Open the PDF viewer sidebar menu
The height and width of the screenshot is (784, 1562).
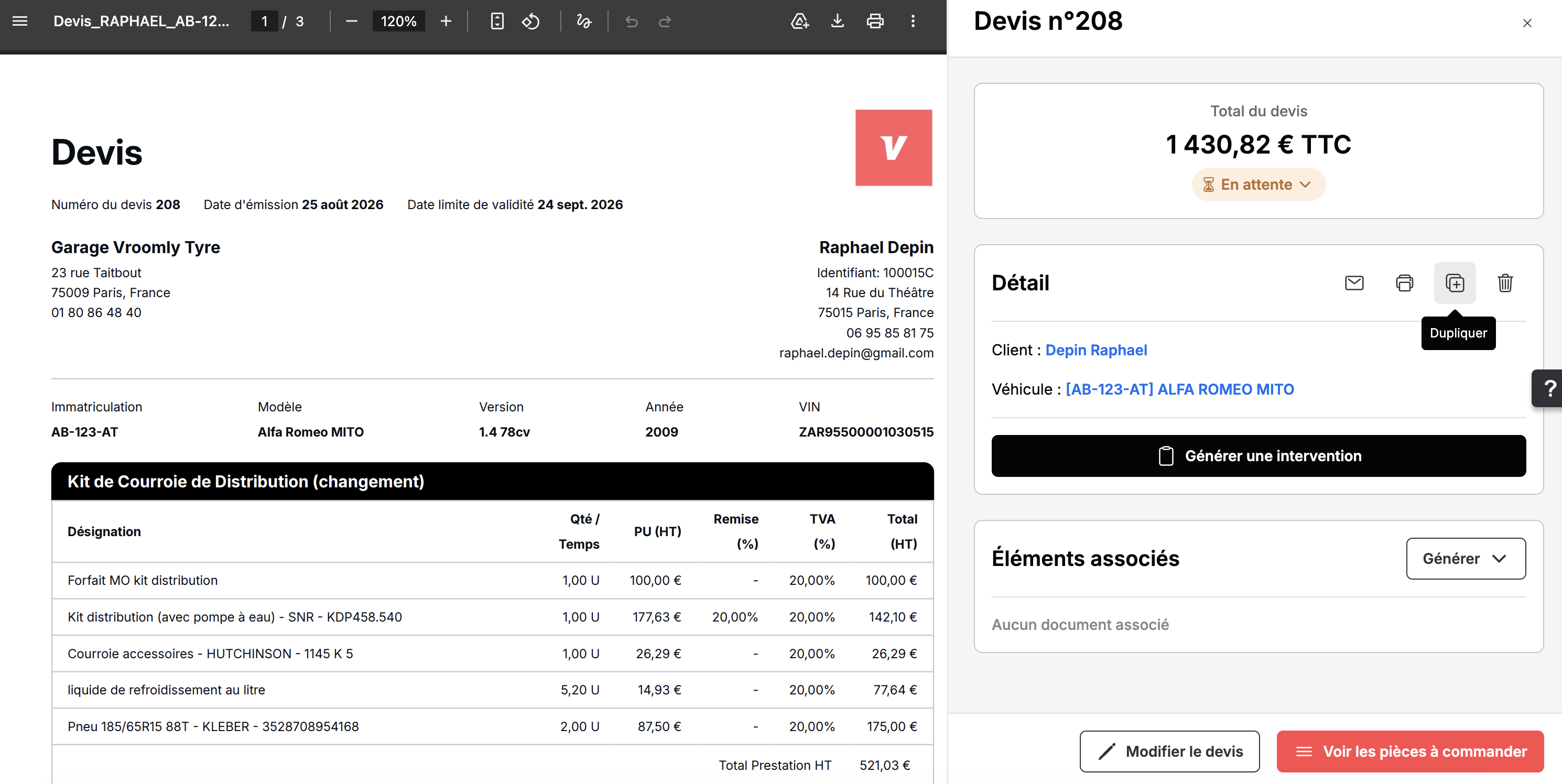coord(20,21)
